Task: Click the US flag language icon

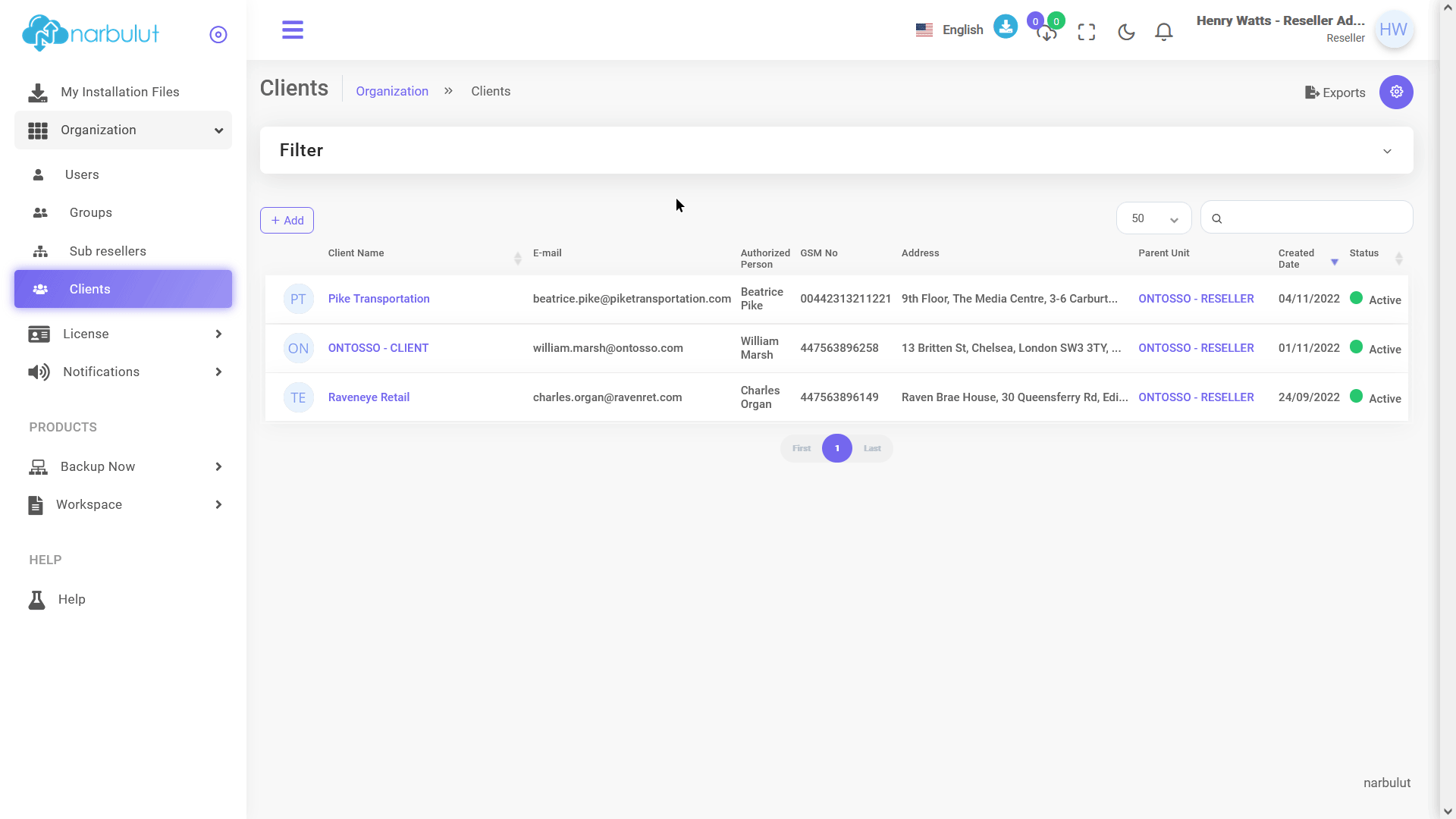Action: point(924,30)
